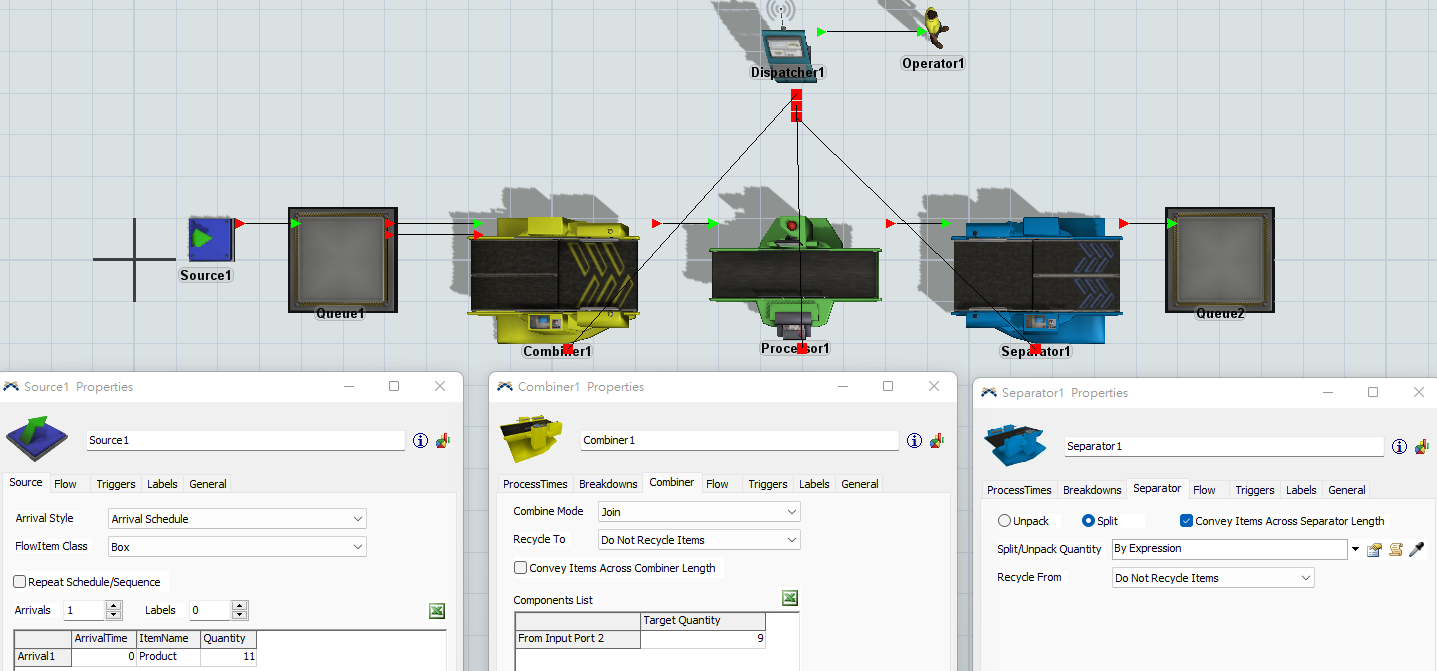The width and height of the screenshot is (1437, 671).
Task: Click the edit properties icon beside By Expression
Action: tap(1375, 549)
